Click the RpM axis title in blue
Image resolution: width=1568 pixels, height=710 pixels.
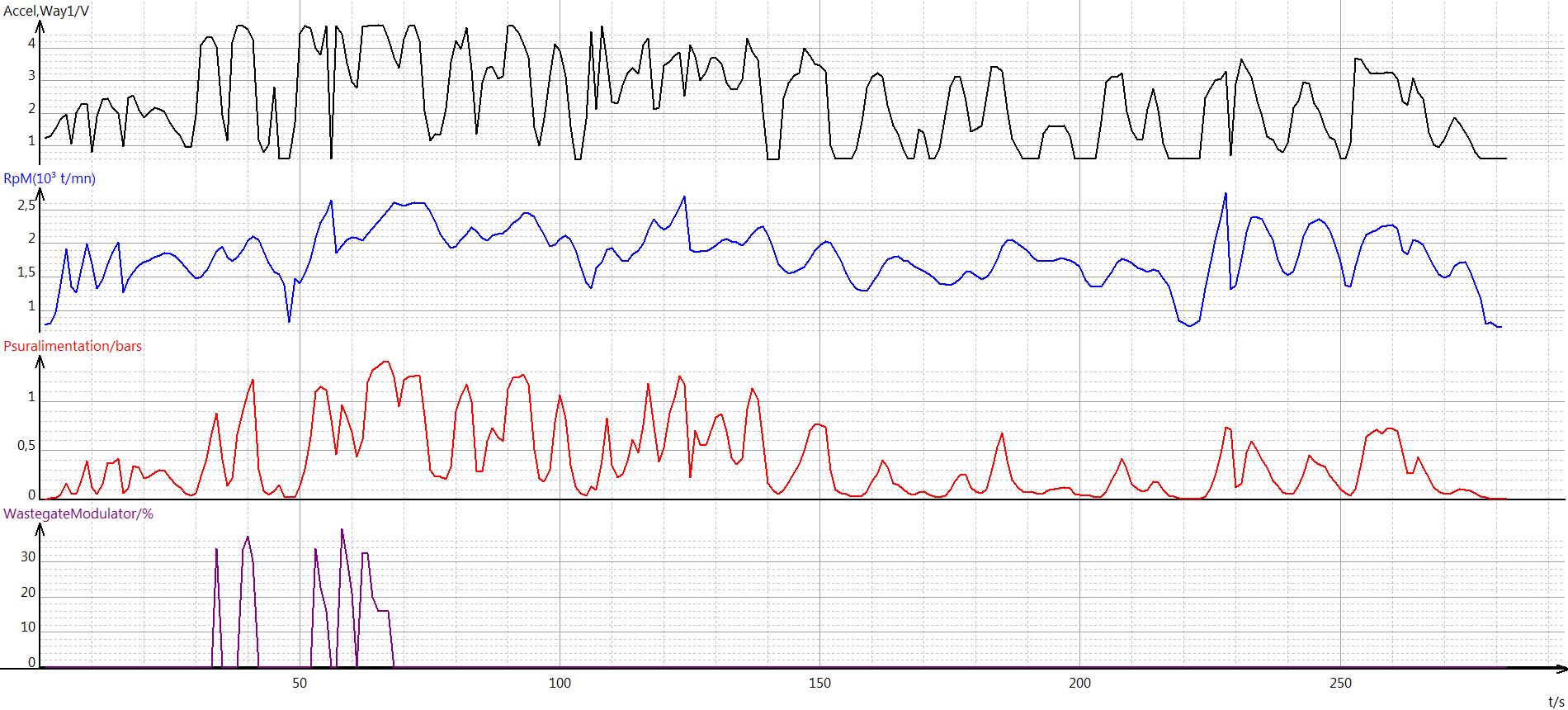[50, 178]
